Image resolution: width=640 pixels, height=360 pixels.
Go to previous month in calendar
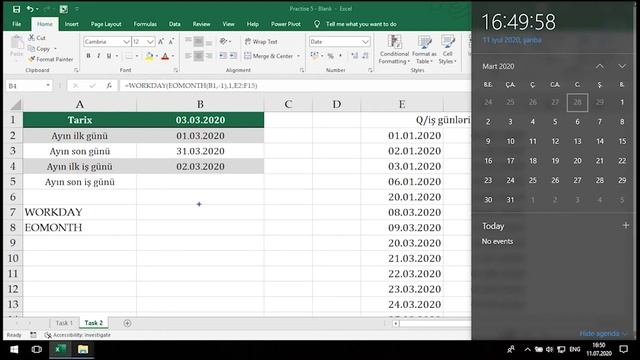point(600,66)
